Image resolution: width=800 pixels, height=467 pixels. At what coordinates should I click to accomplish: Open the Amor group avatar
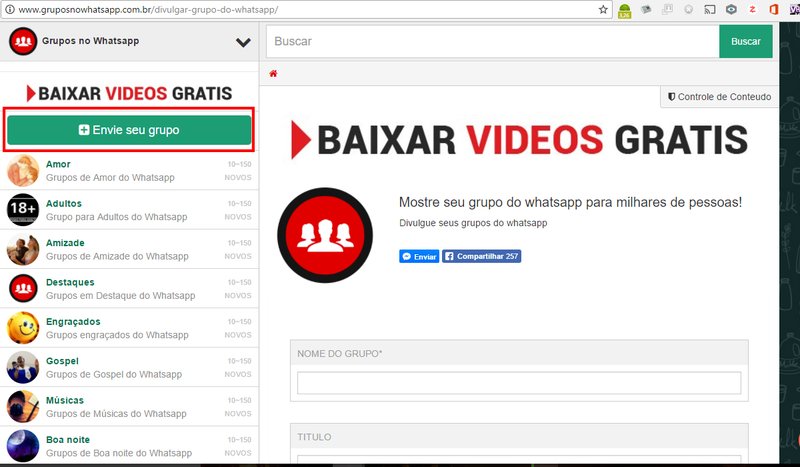(23, 170)
